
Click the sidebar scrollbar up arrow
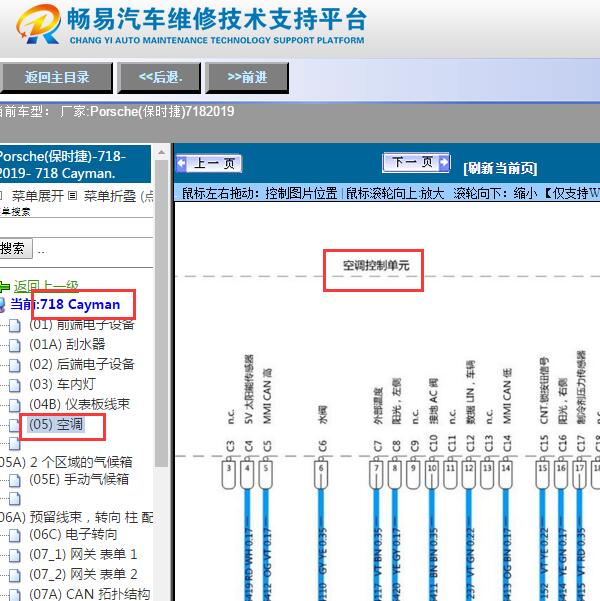tap(161, 153)
